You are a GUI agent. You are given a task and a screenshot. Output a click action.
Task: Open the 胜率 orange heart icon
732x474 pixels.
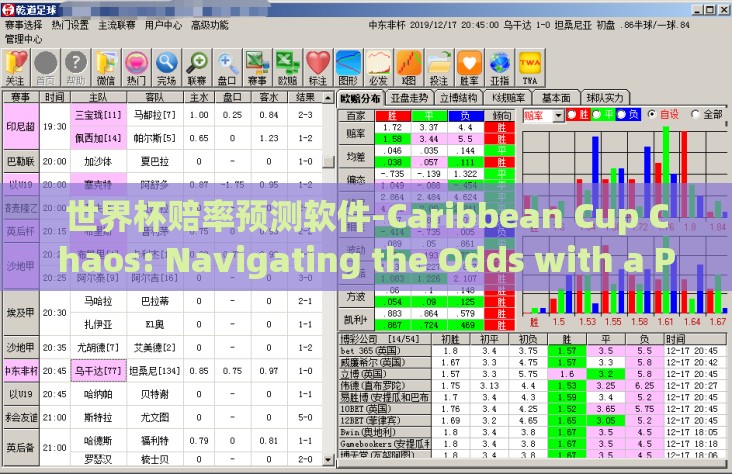(469, 68)
